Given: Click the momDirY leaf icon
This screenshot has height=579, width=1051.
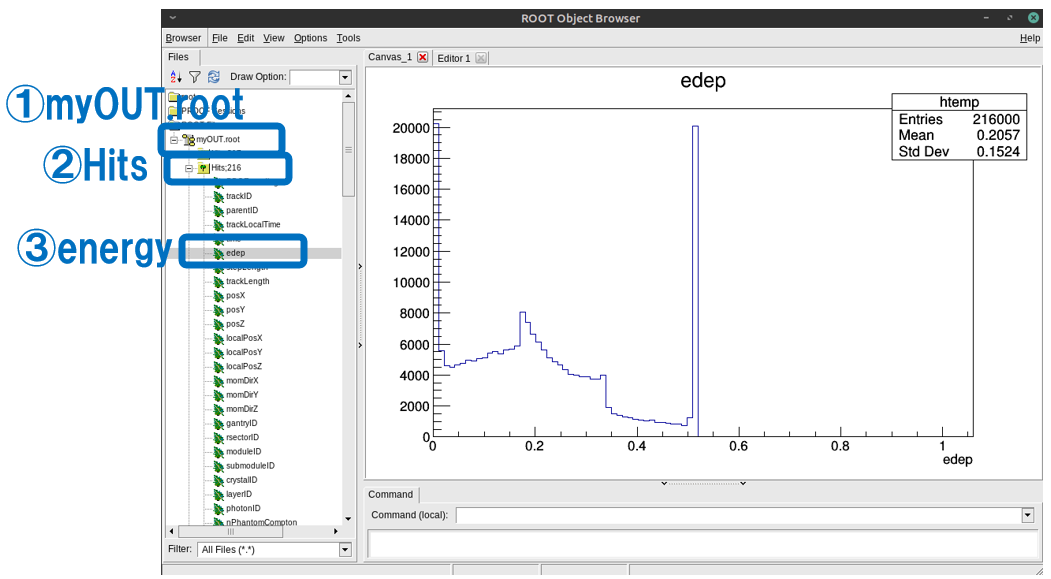Looking at the screenshot, I should click(219, 395).
